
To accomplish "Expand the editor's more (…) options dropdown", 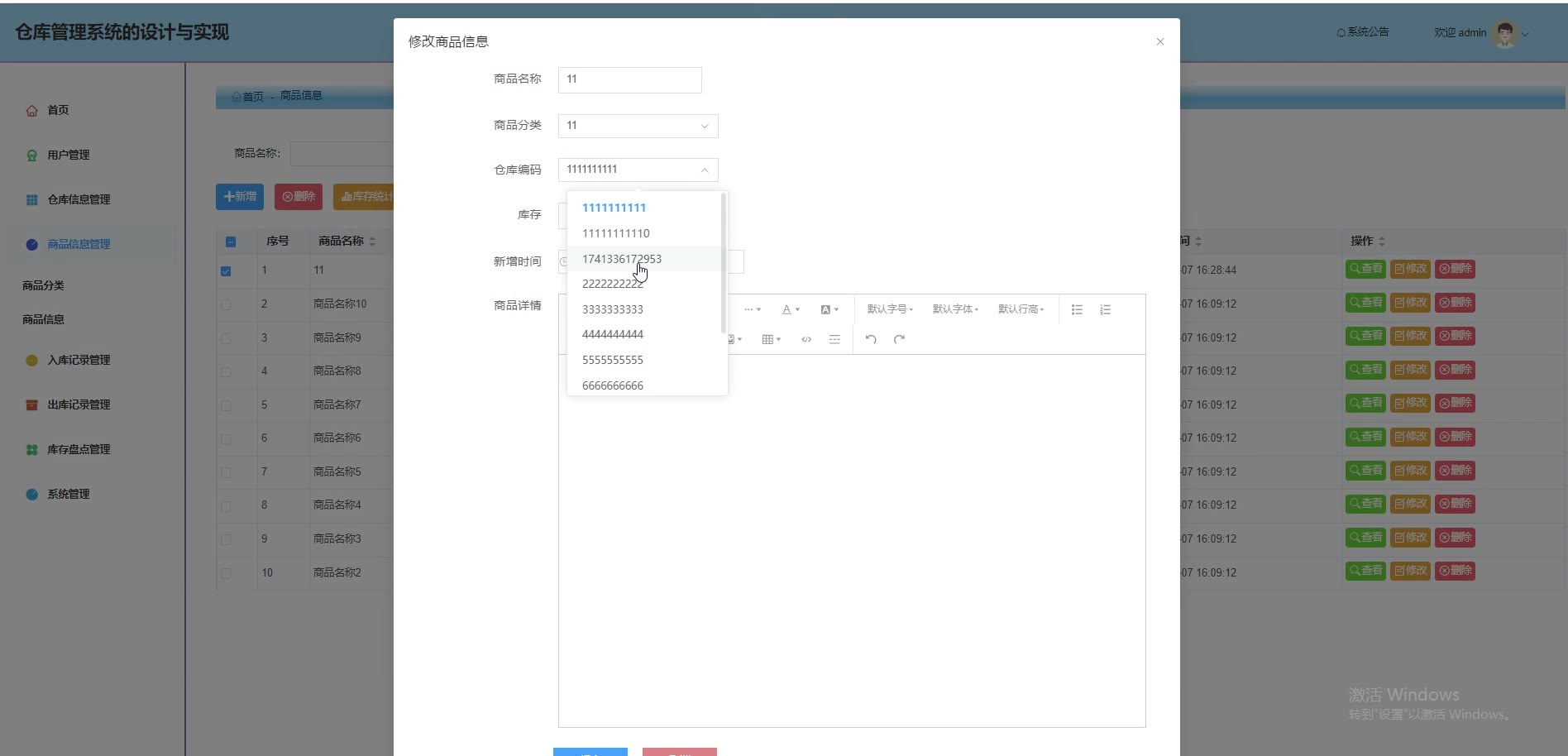I will point(752,309).
